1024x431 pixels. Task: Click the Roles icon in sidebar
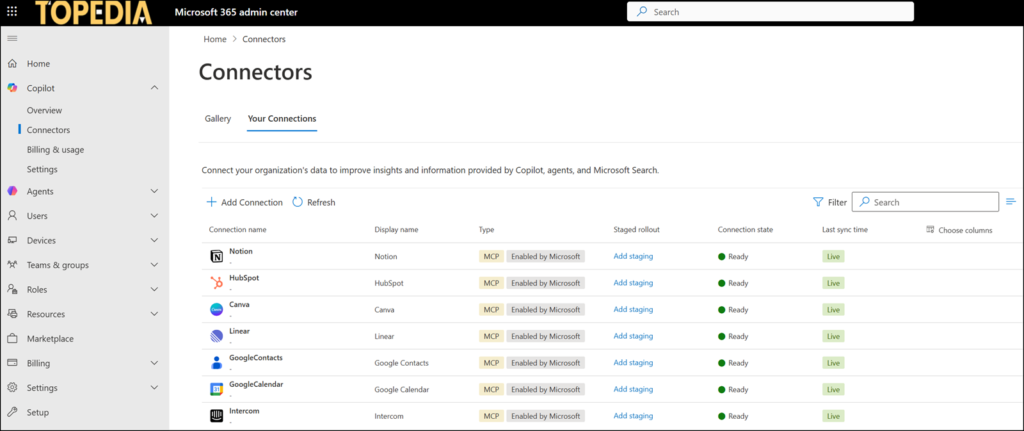coord(12,289)
